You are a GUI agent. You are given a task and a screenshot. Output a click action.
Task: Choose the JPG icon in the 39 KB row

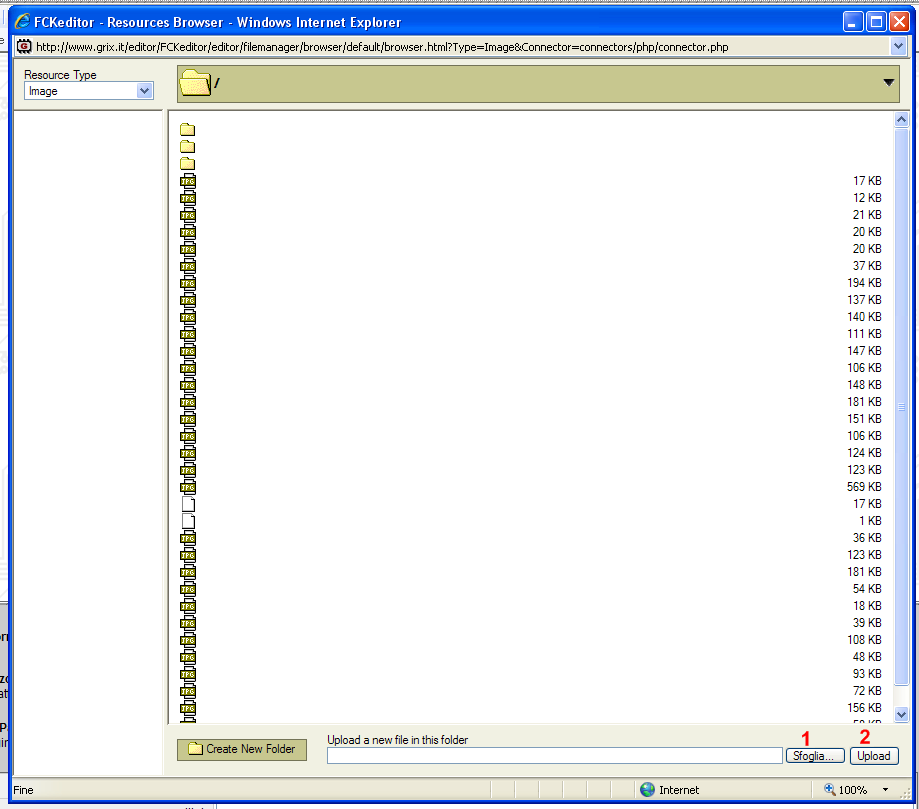(188, 623)
